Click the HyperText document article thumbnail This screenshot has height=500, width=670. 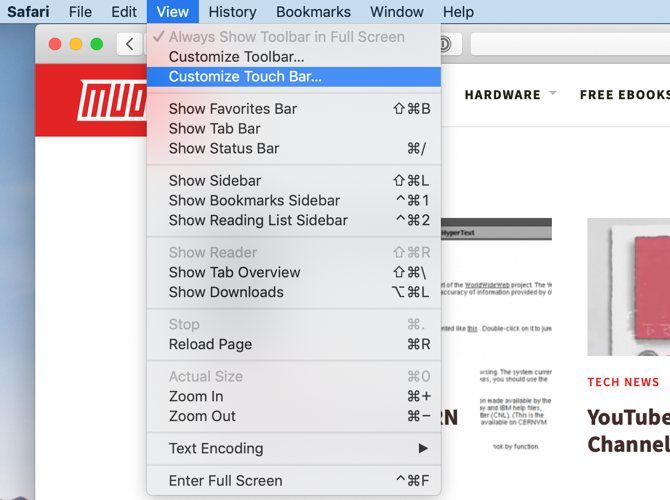(x=496, y=334)
